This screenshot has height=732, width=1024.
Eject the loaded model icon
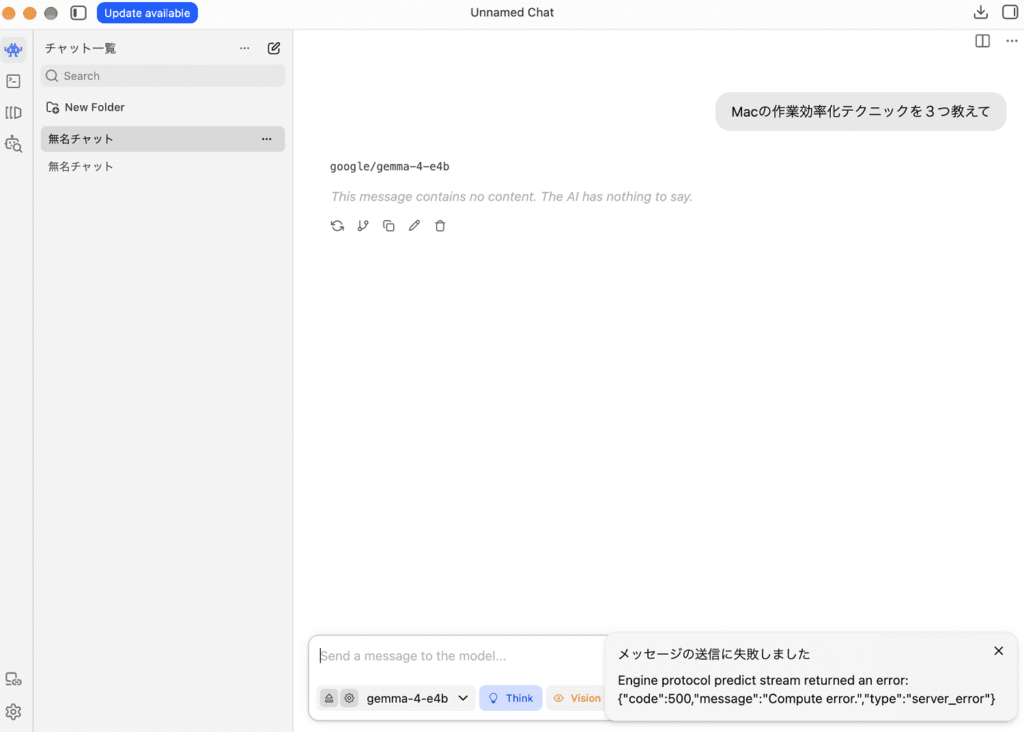pyautogui.click(x=329, y=698)
